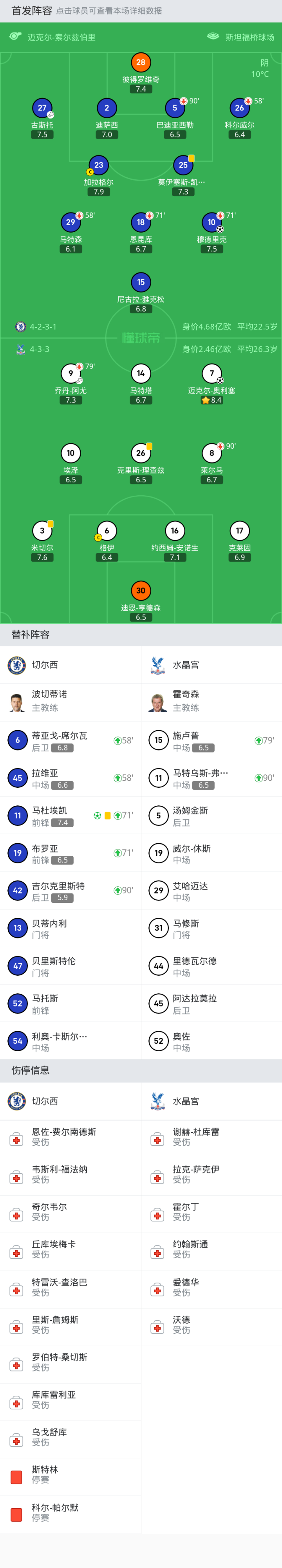Click the 水晶宫 team name in substitutes
Image resolution: width=282 pixels, height=1568 pixels.
pos(186,665)
